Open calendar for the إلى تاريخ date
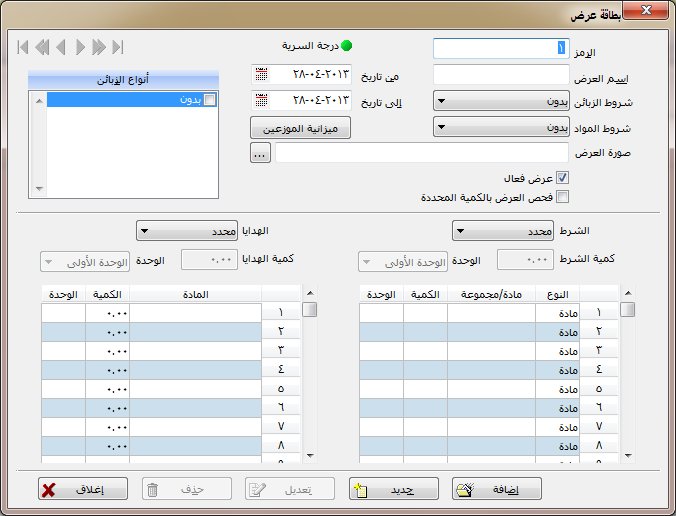676x516 pixels. click(x=261, y=100)
